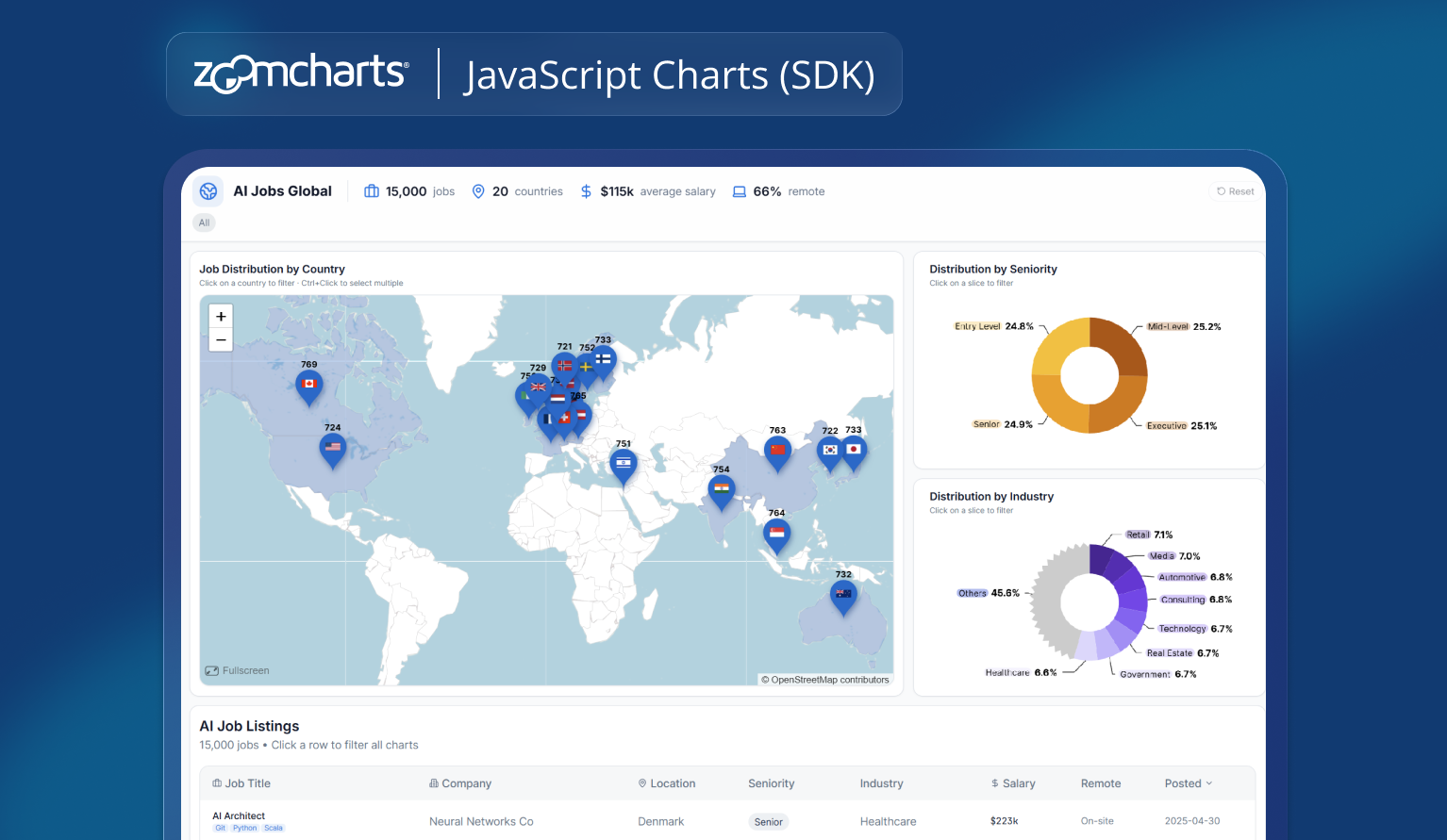Image resolution: width=1447 pixels, height=840 pixels.
Task: Click the AI Jobs Global logo icon
Action: tap(208, 191)
